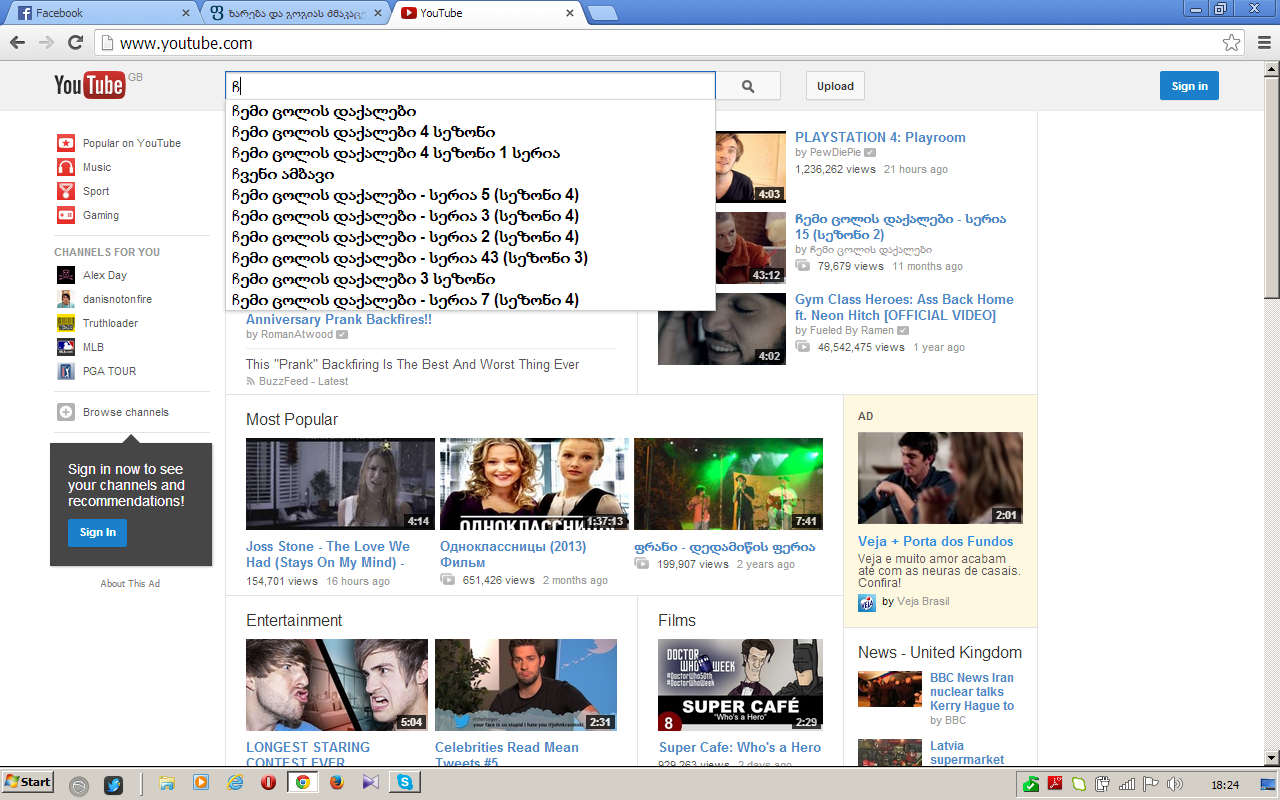Select the suggestion "სერია 5 (სეზონი 4)"

[470, 195]
